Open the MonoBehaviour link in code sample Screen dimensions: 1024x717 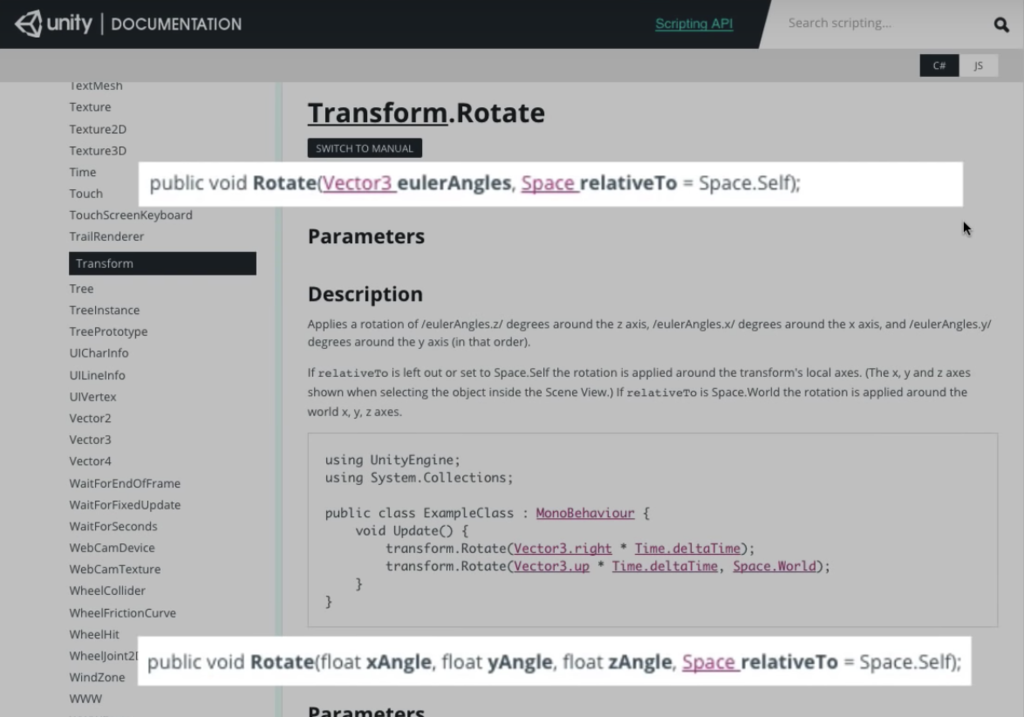pos(584,513)
